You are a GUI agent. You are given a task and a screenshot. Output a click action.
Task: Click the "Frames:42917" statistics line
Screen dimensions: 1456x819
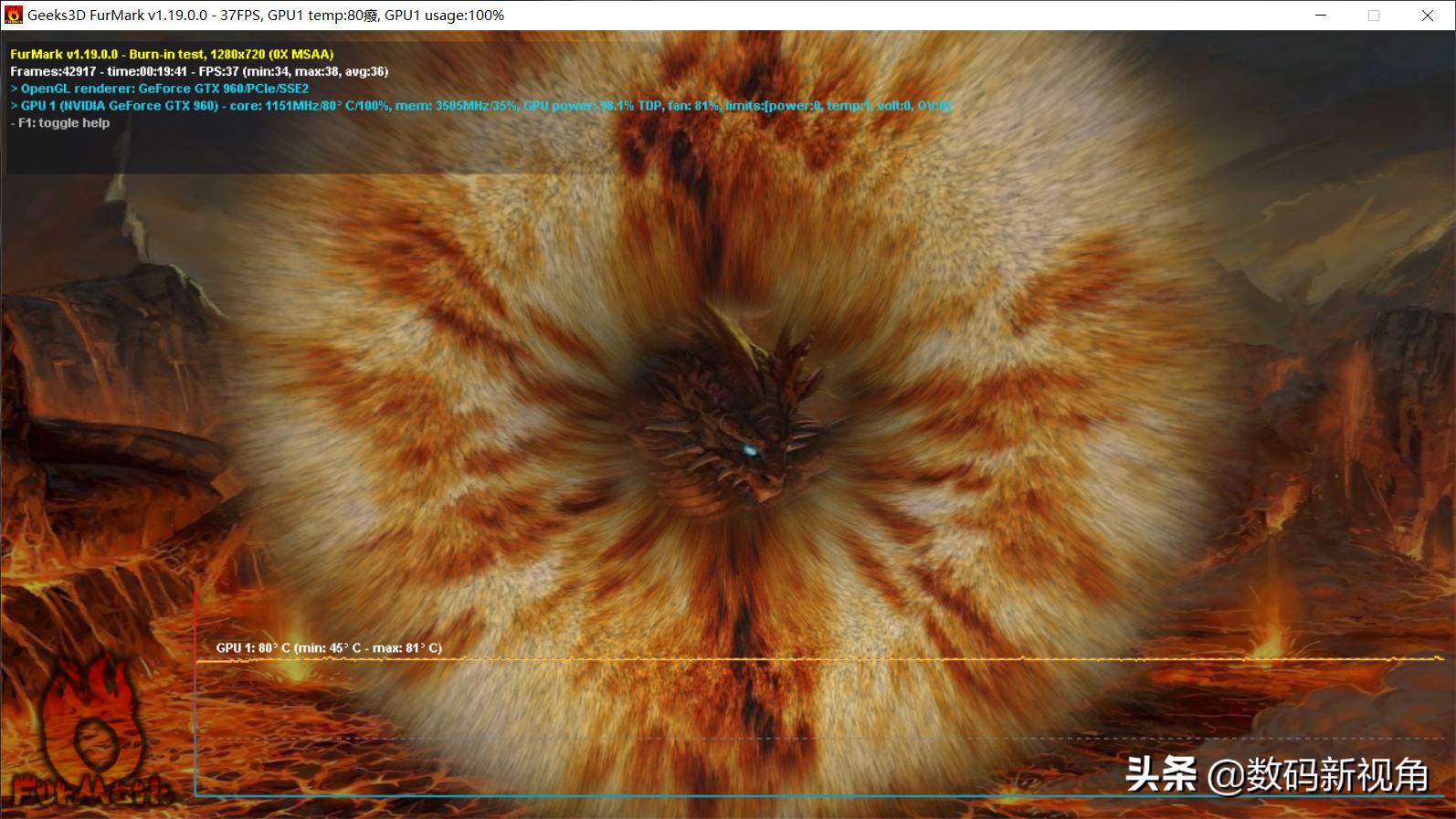coord(199,71)
